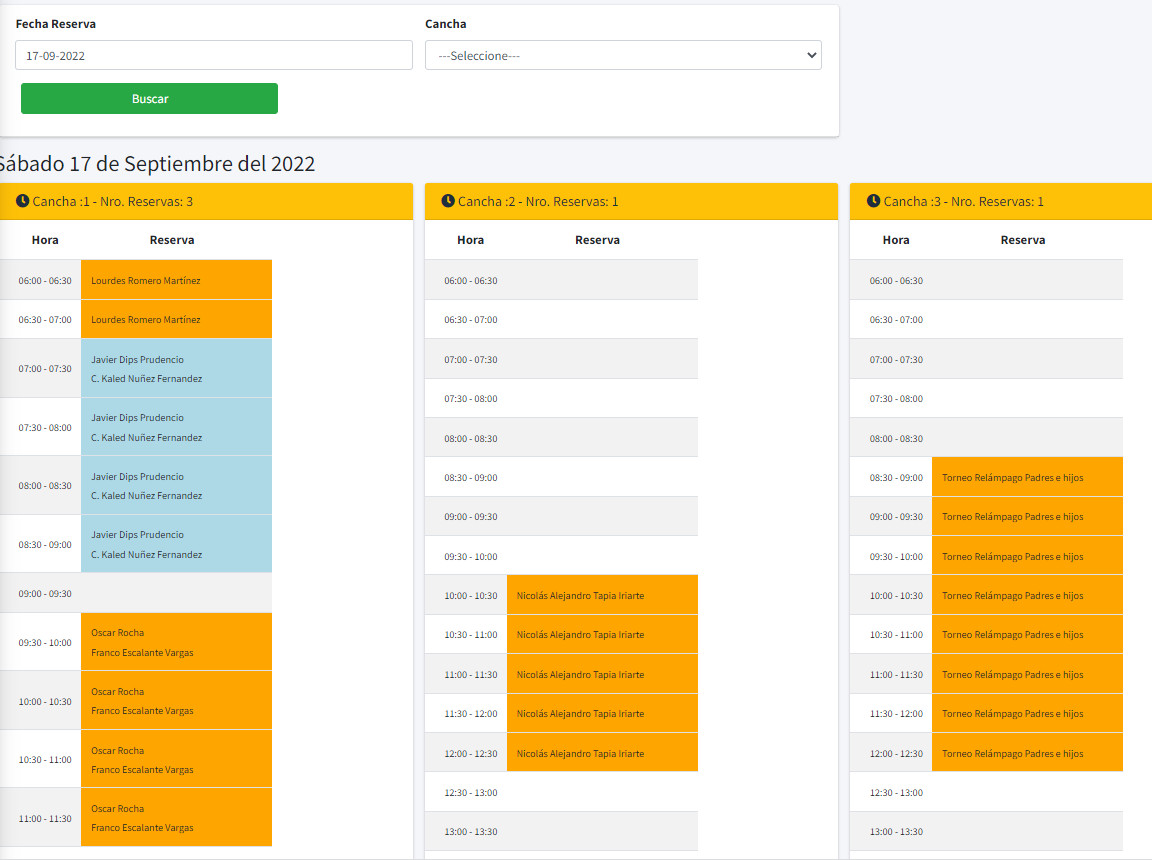The image size is (1152, 860).
Task: Select Oscar Rocha 09:30 reservation on Cancha 1
Action: point(176,642)
